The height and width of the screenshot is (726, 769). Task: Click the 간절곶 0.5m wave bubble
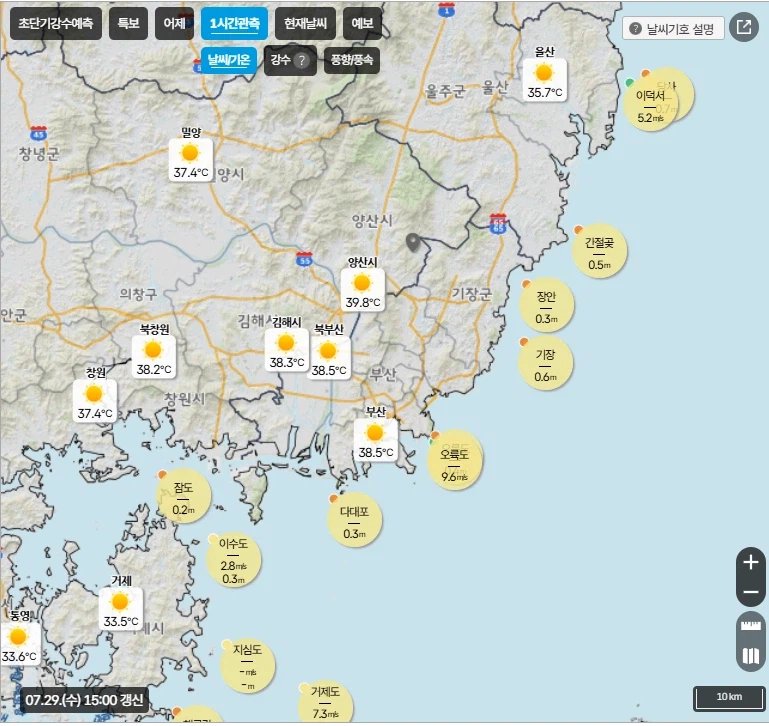point(599,251)
